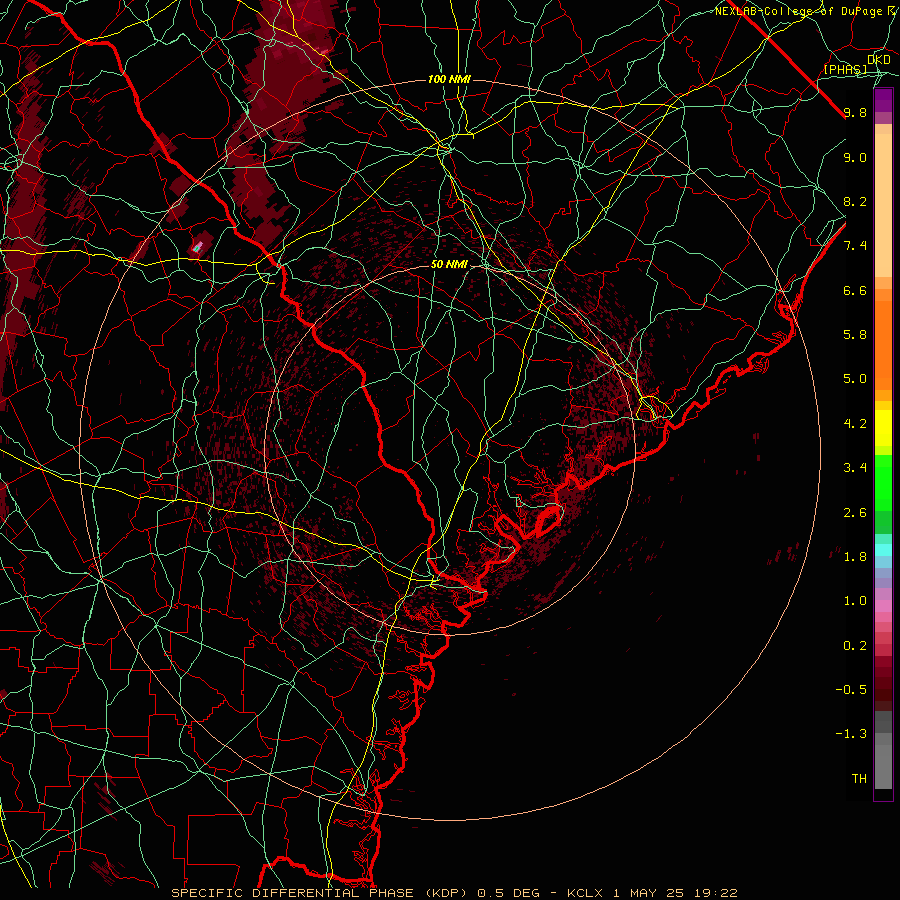Click the 5.0 value on the color scale
This screenshot has height=900, width=900.
pos(855,379)
